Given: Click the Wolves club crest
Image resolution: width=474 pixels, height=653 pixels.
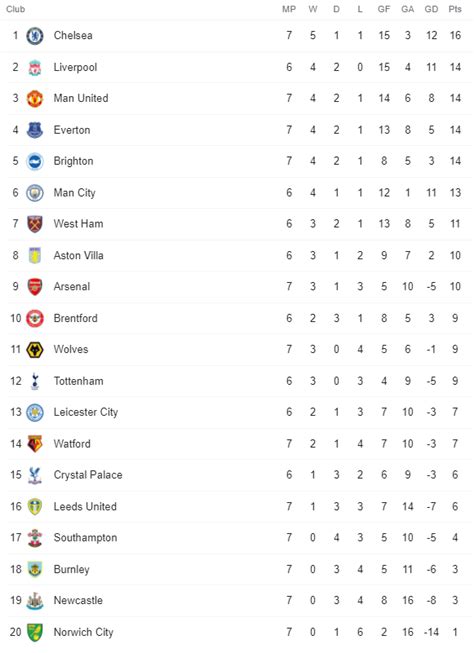Looking at the screenshot, I should pos(35,350).
